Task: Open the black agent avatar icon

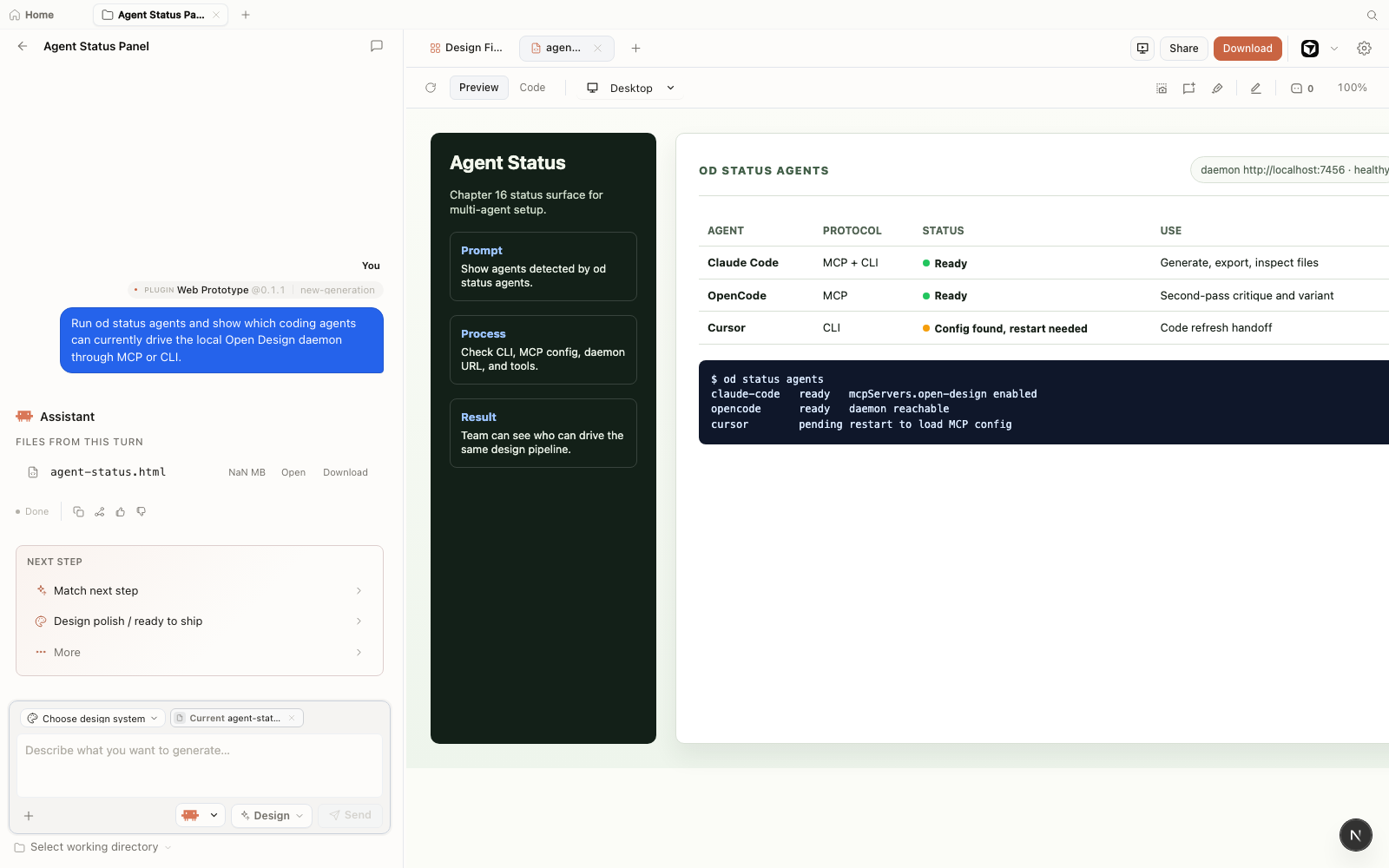Action: pos(1310,49)
